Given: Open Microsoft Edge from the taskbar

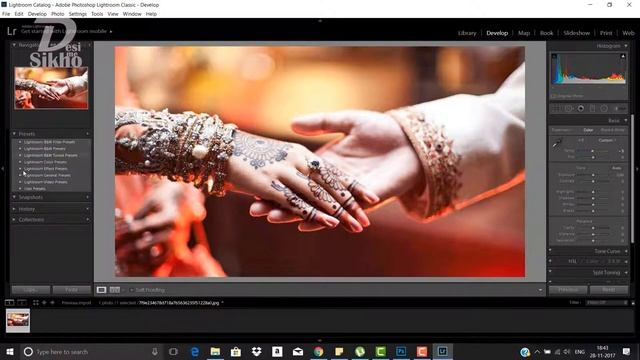Looking at the screenshot, I should pyautogui.click(x=195, y=351).
